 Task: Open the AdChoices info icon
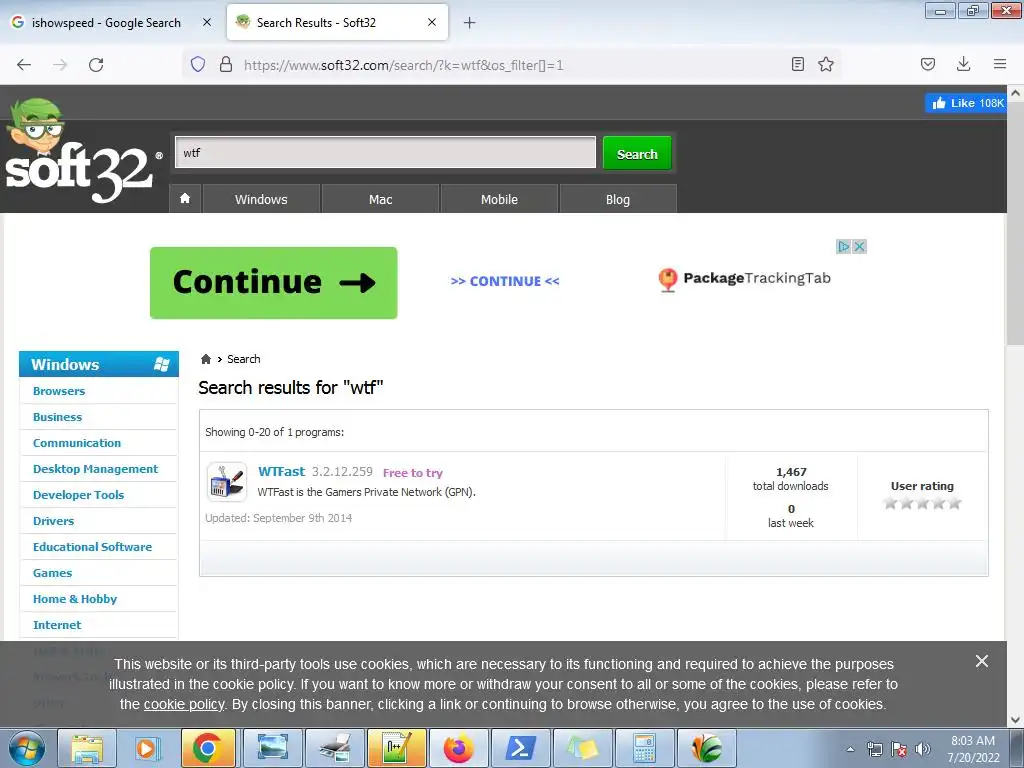[844, 246]
